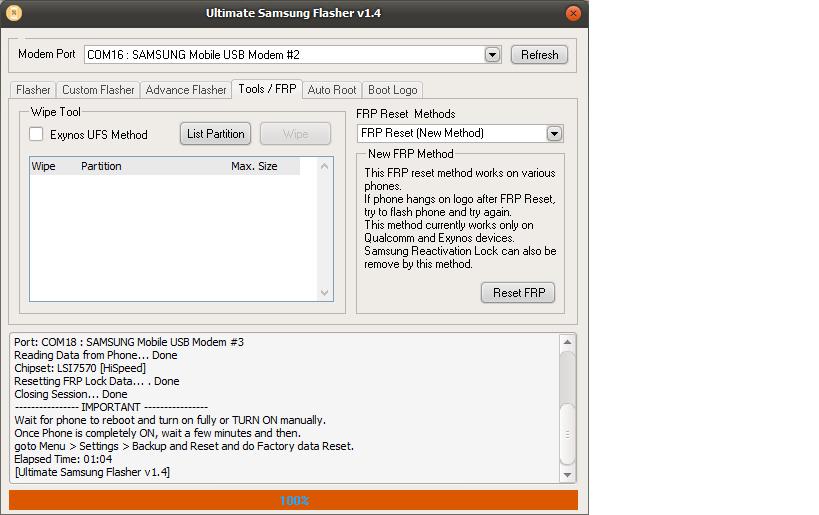The image size is (819, 515).
Task: Click the 'Elapsed Time: 01:04' log line
Action: click(63, 459)
